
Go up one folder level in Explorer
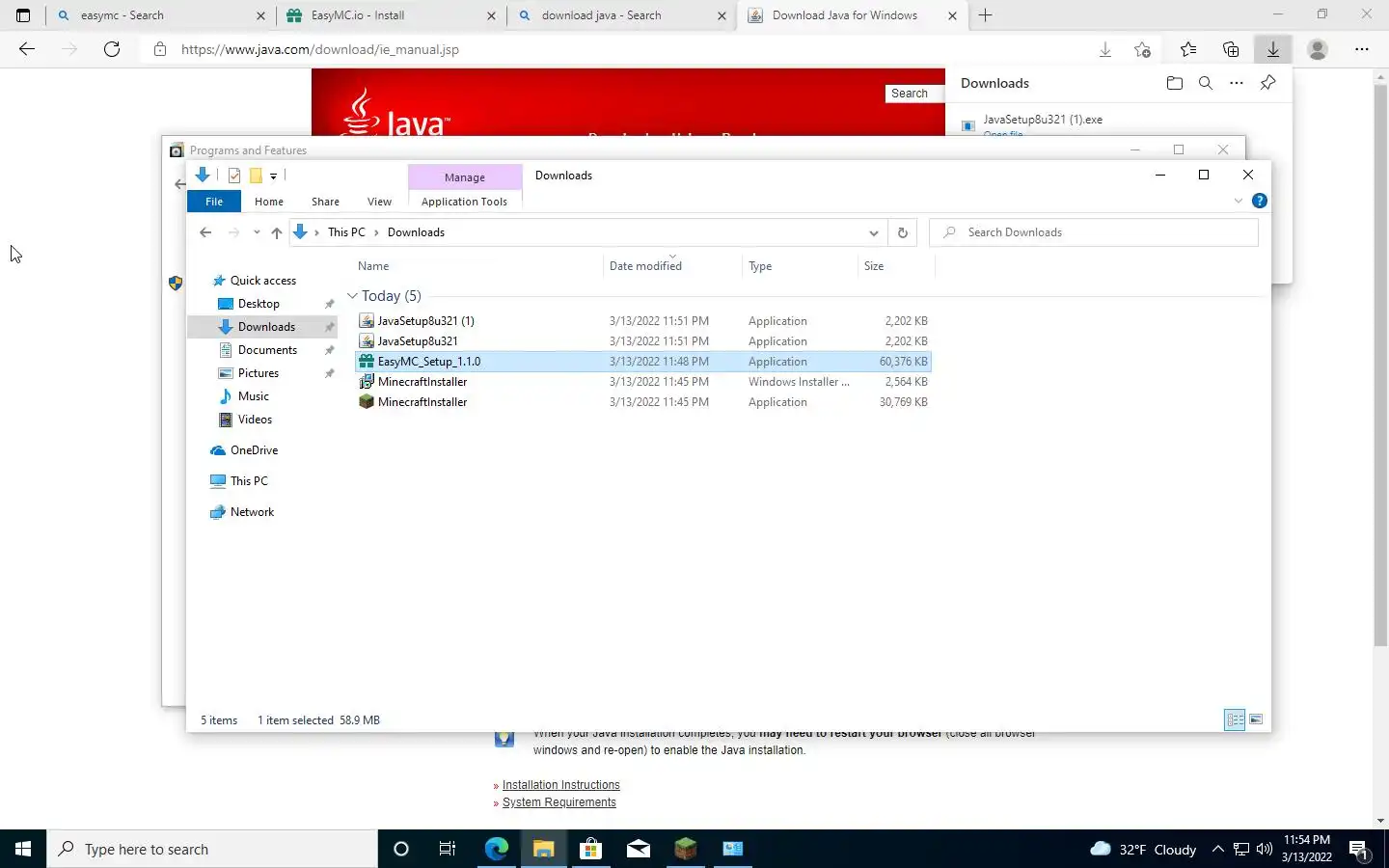click(277, 232)
